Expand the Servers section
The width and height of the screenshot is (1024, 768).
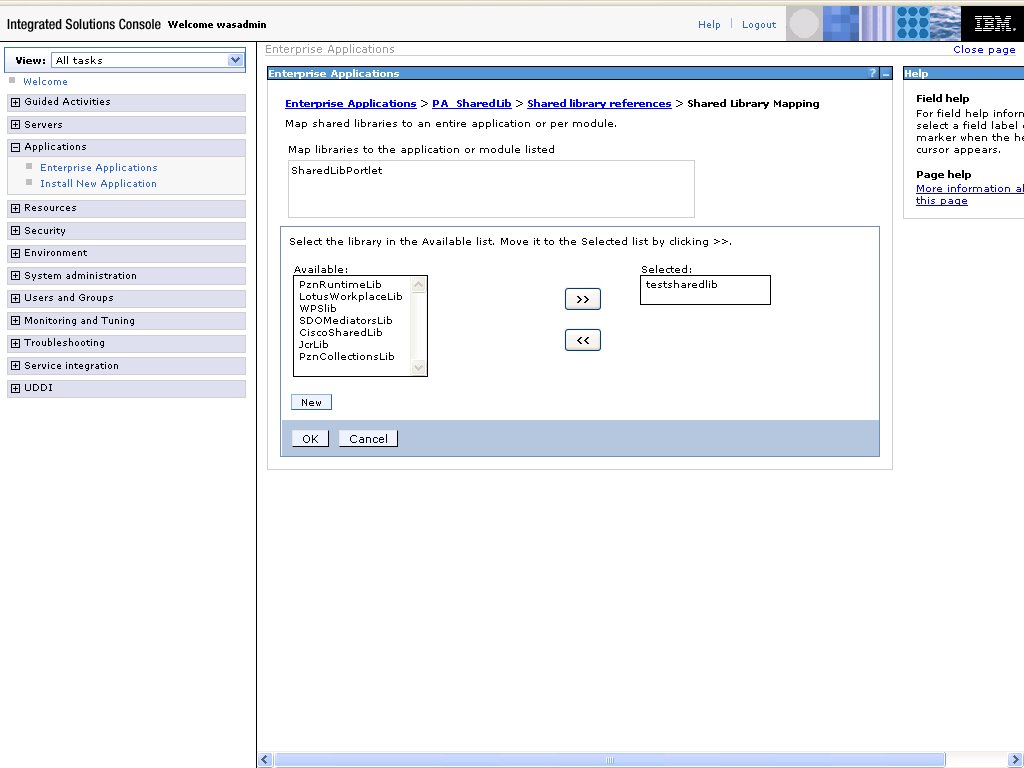16,125
